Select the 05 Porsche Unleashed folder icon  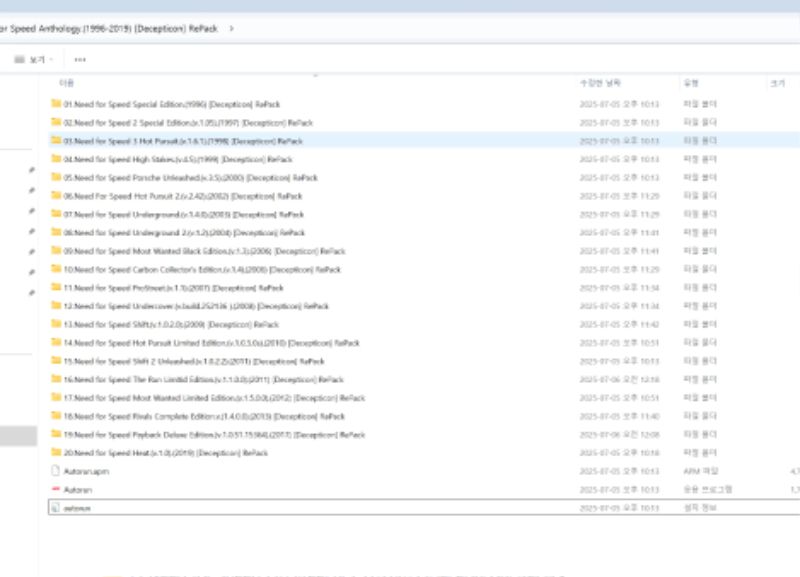point(56,177)
